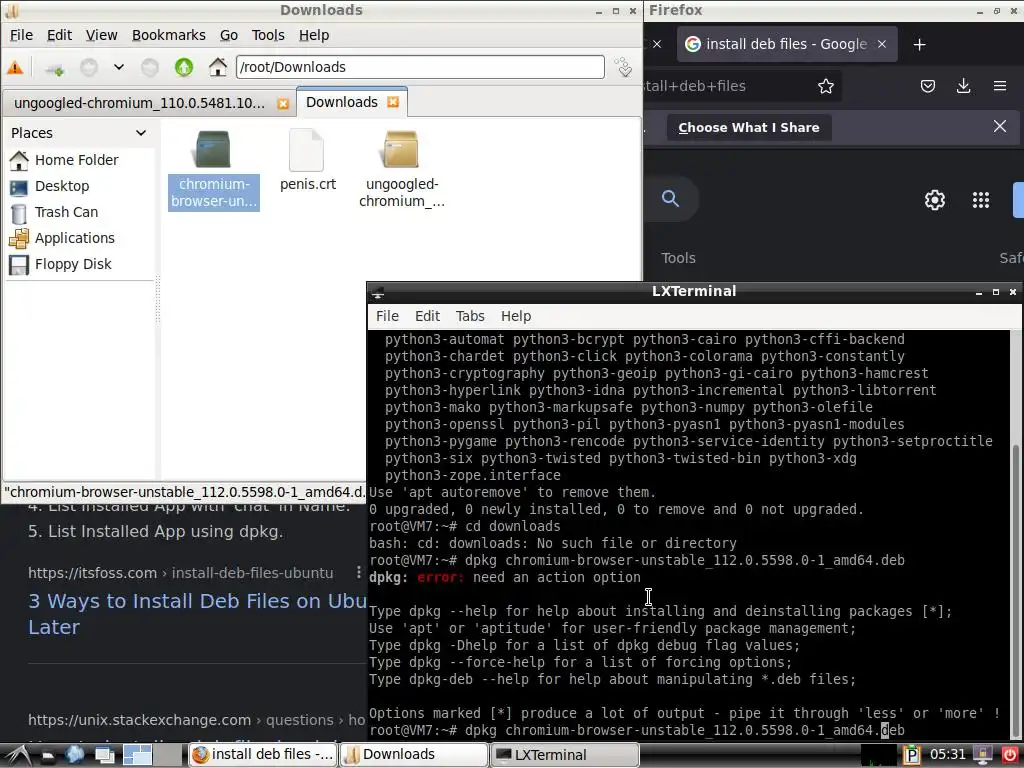The width and height of the screenshot is (1024, 768).
Task: Open the Tools menu in file manager
Action: [268, 35]
